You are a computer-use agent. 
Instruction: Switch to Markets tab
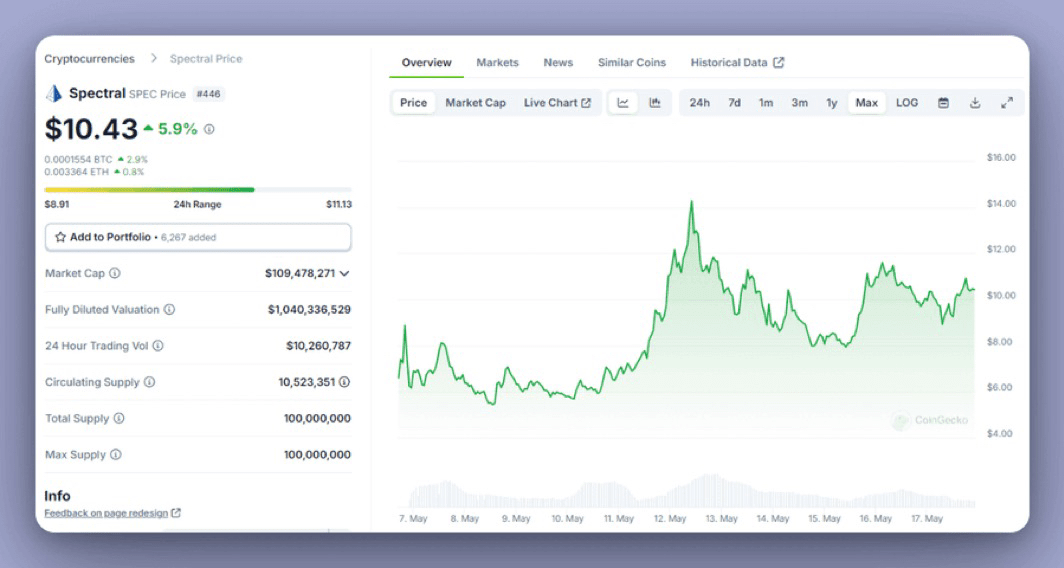(497, 62)
